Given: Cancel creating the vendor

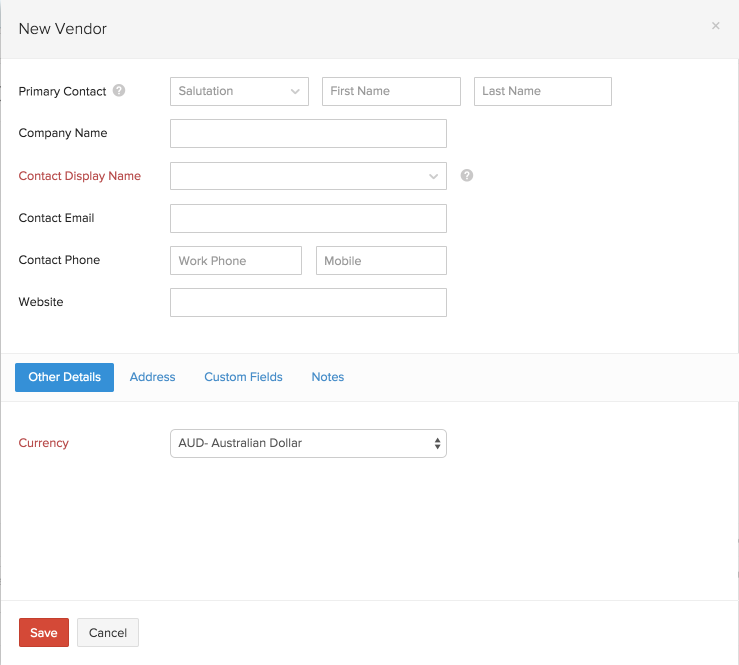Looking at the screenshot, I should [x=108, y=632].
